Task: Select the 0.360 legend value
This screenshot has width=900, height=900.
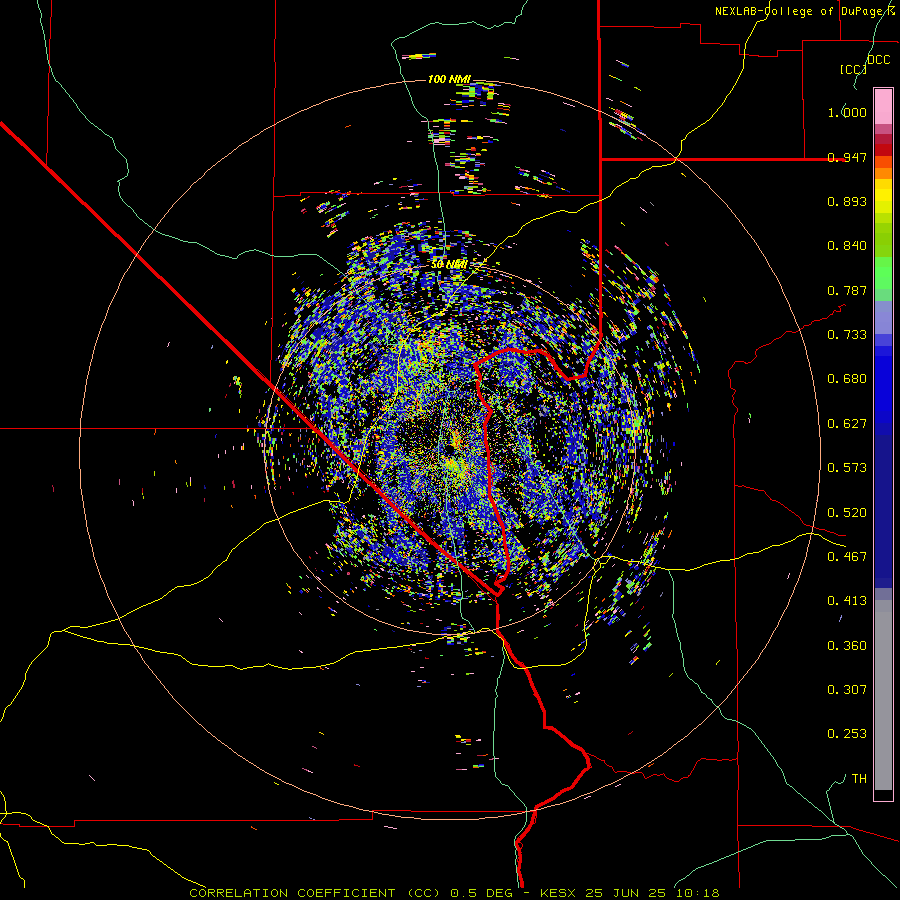Action: pos(847,646)
